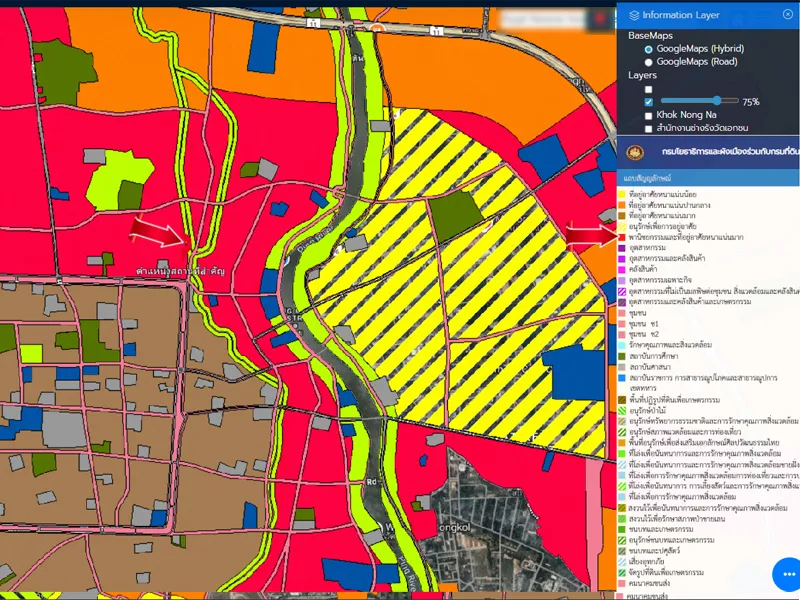Click the Information Layer stack icon
800x600 pixels.
634,15
